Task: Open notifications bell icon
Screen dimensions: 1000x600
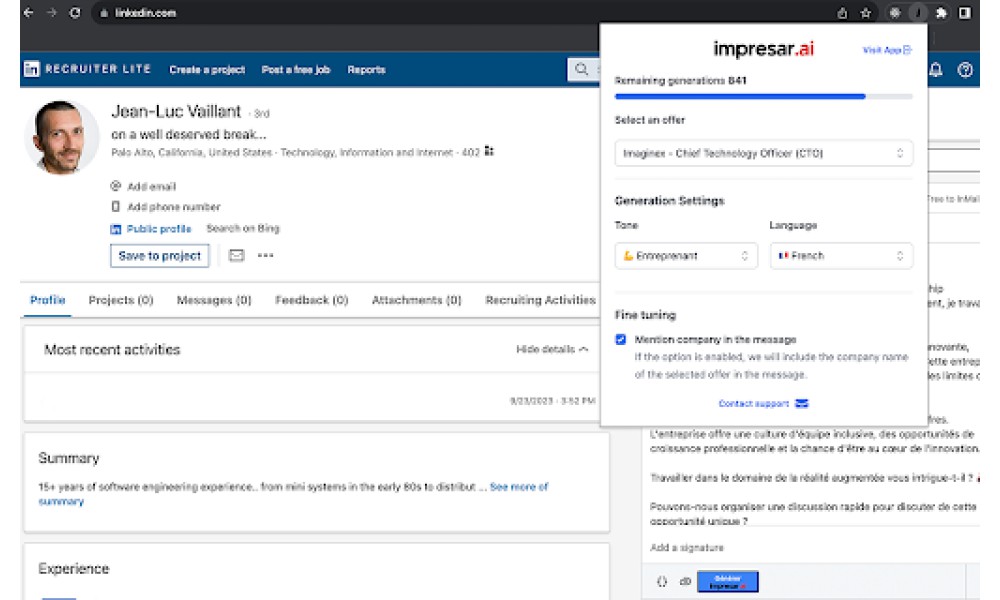Action: click(x=936, y=70)
